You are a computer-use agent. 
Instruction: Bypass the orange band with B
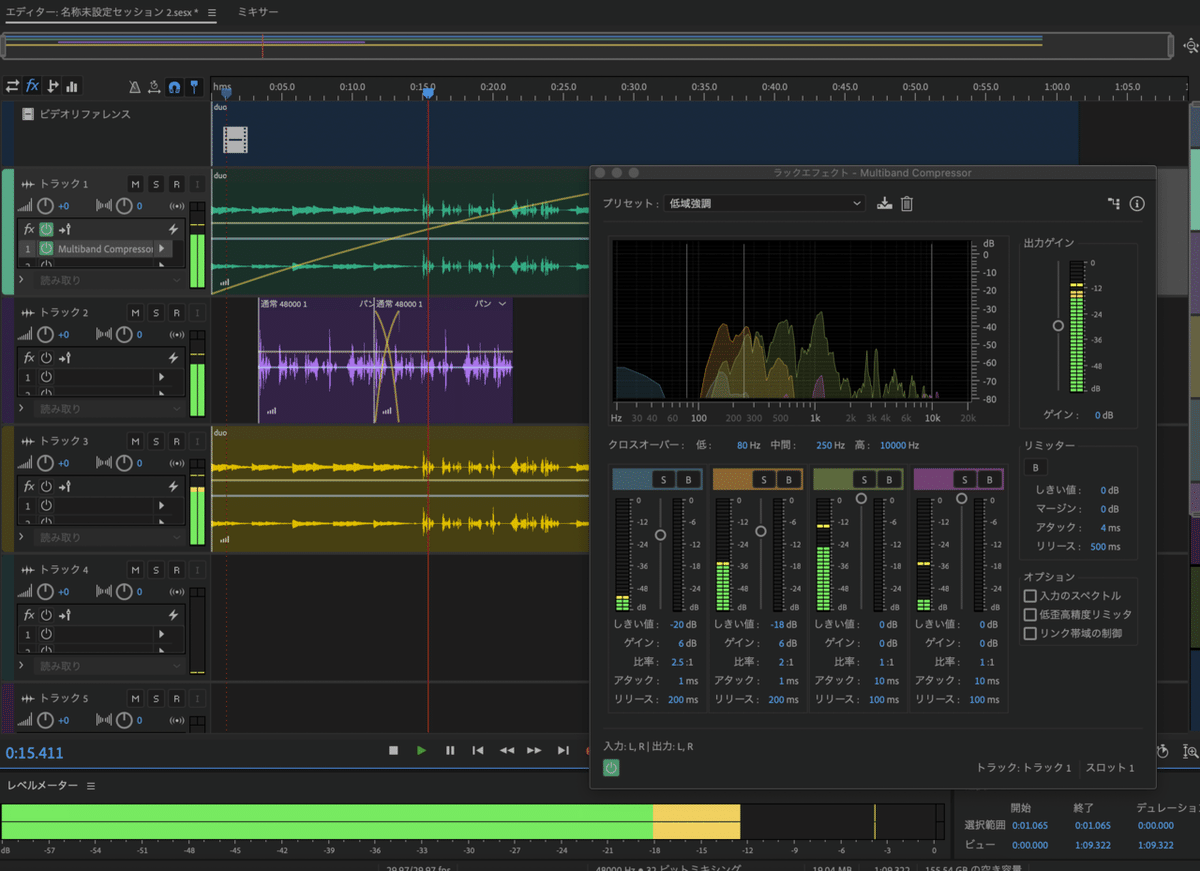click(x=788, y=480)
